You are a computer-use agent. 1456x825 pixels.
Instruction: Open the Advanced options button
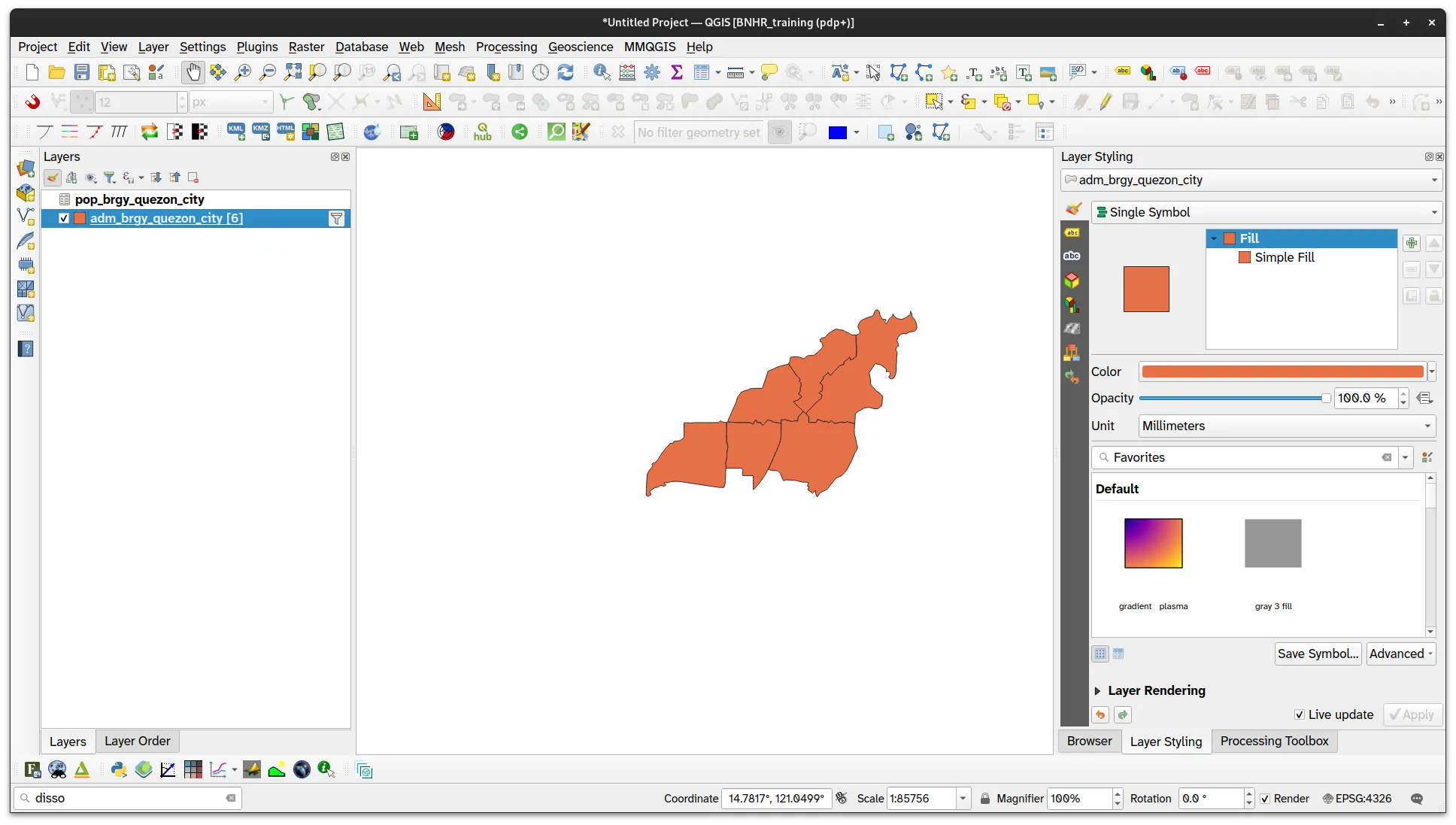(x=1399, y=654)
